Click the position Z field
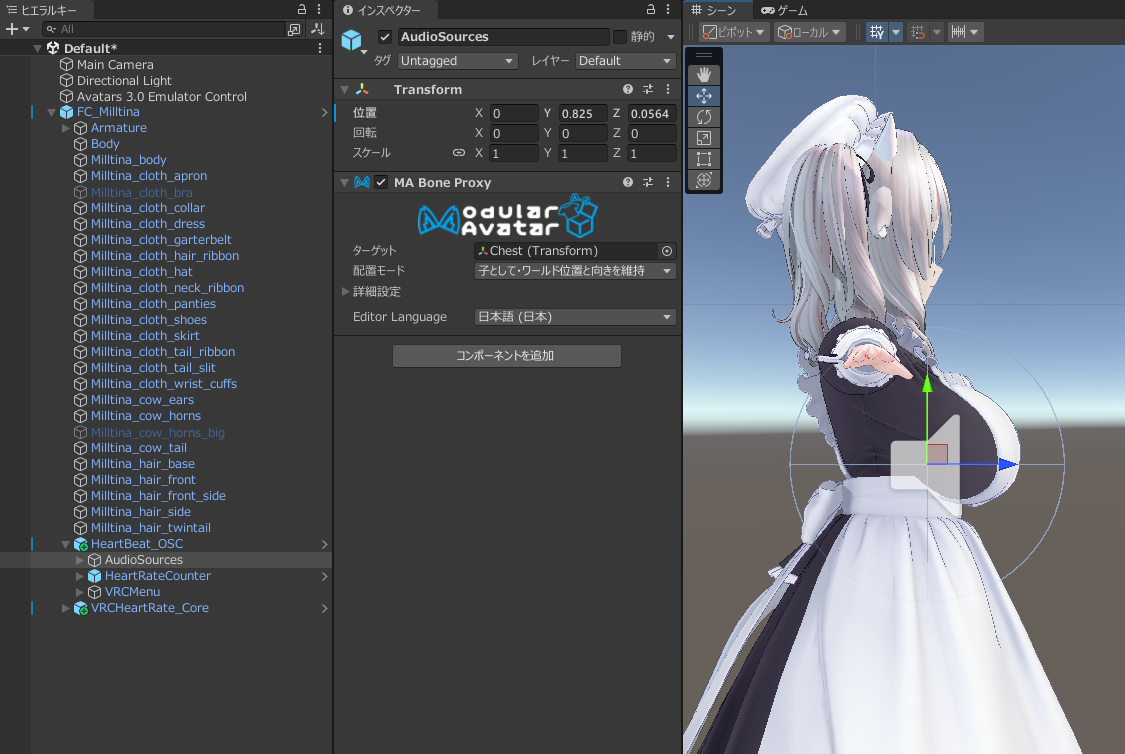The height and width of the screenshot is (754, 1125). tap(651, 113)
